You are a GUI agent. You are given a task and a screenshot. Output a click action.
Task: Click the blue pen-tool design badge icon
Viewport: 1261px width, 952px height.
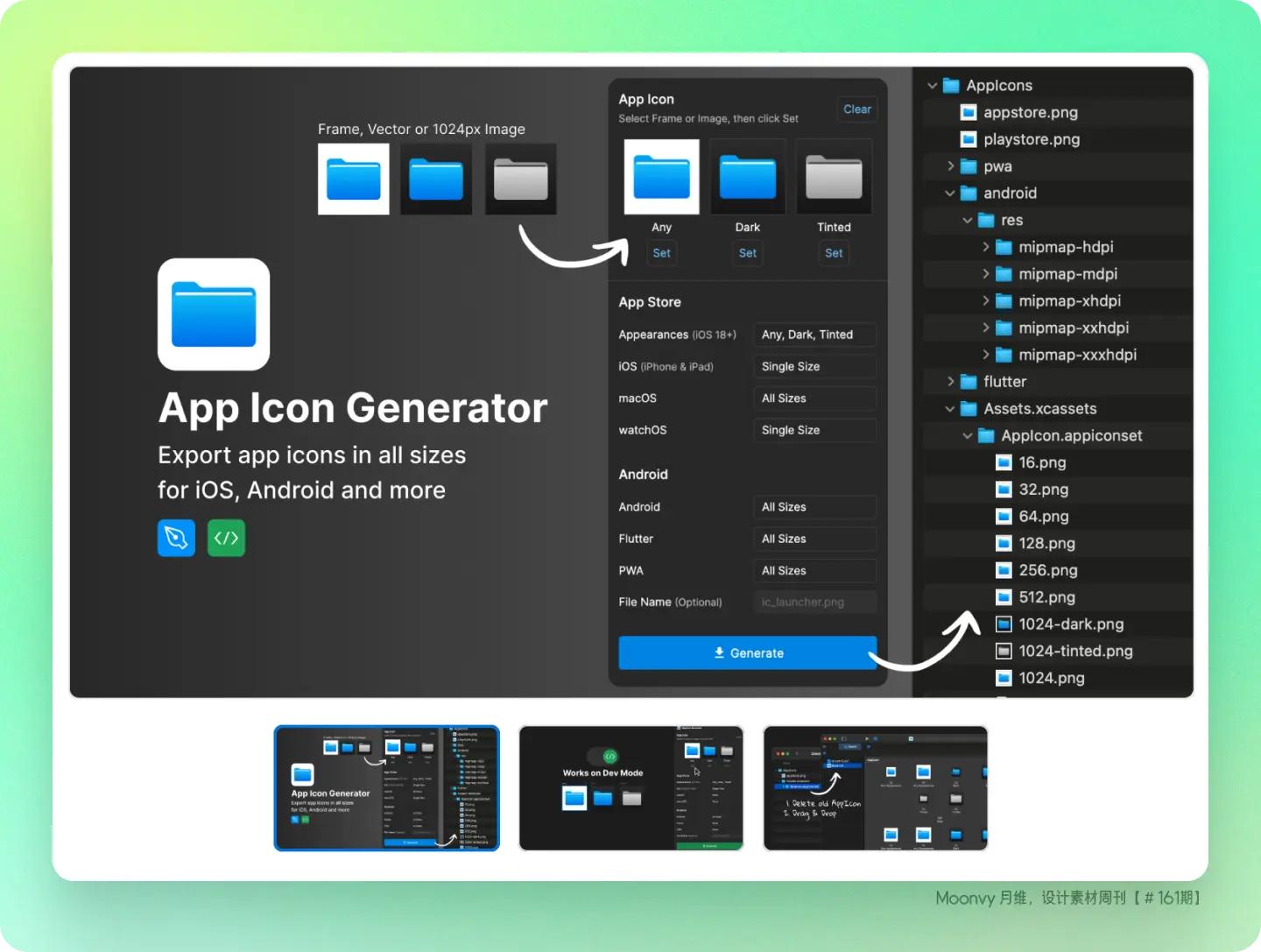pyautogui.click(x=176, y=538)
